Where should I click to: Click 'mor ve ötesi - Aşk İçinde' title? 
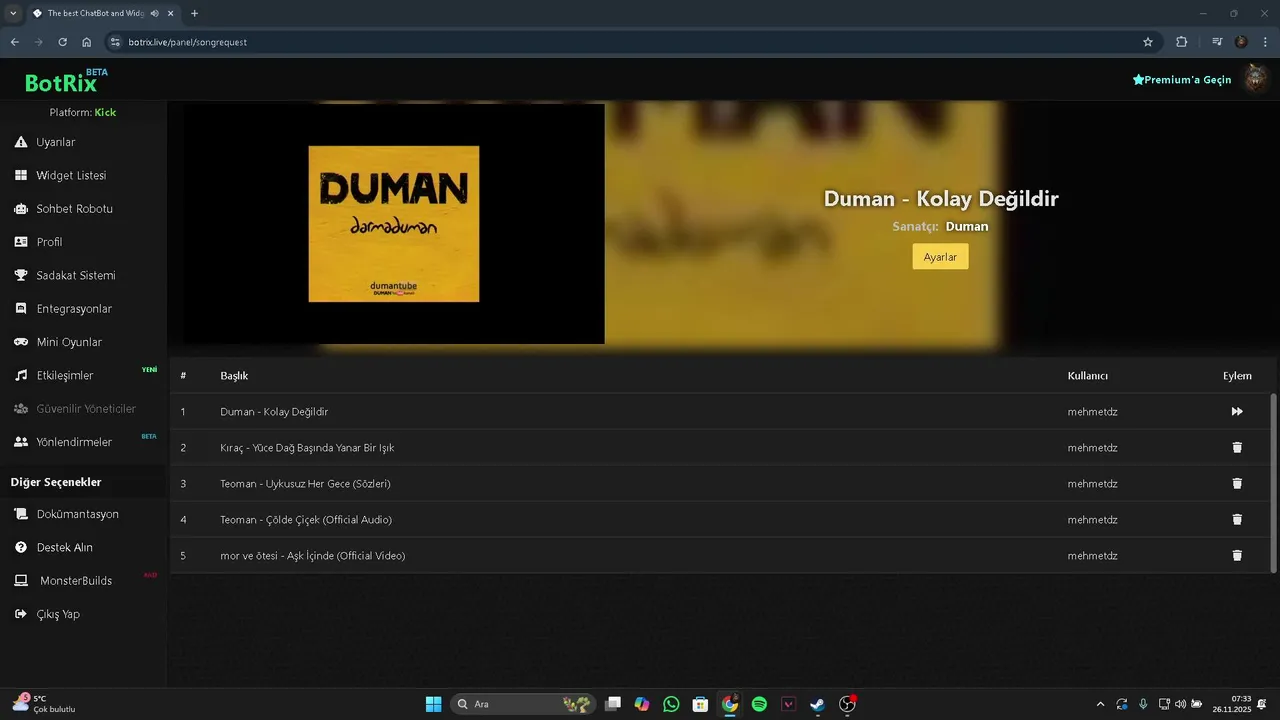point(313,556)
